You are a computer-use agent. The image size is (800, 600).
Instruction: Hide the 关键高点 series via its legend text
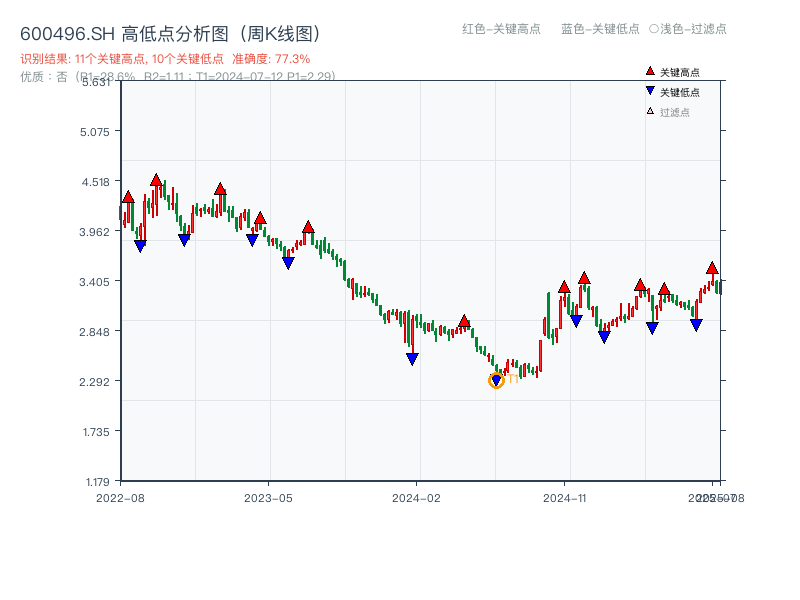point(680,72)
